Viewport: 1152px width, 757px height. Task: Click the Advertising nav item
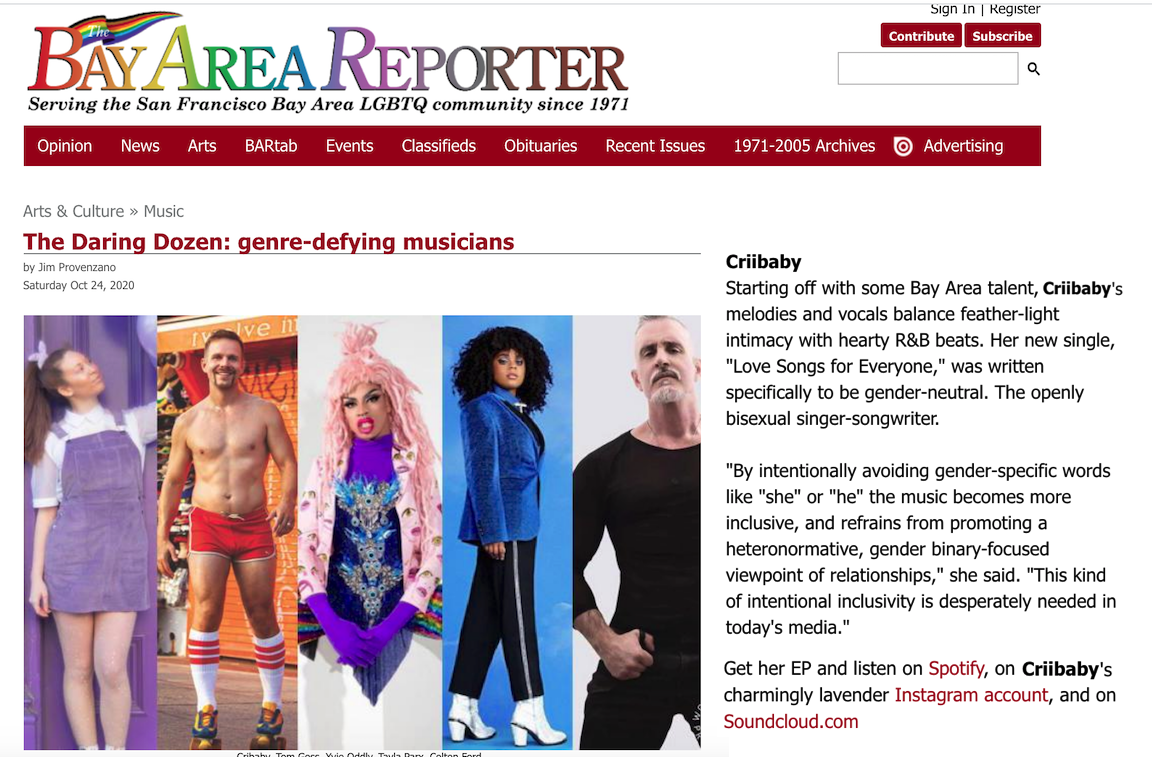click(x=963, y=146)
